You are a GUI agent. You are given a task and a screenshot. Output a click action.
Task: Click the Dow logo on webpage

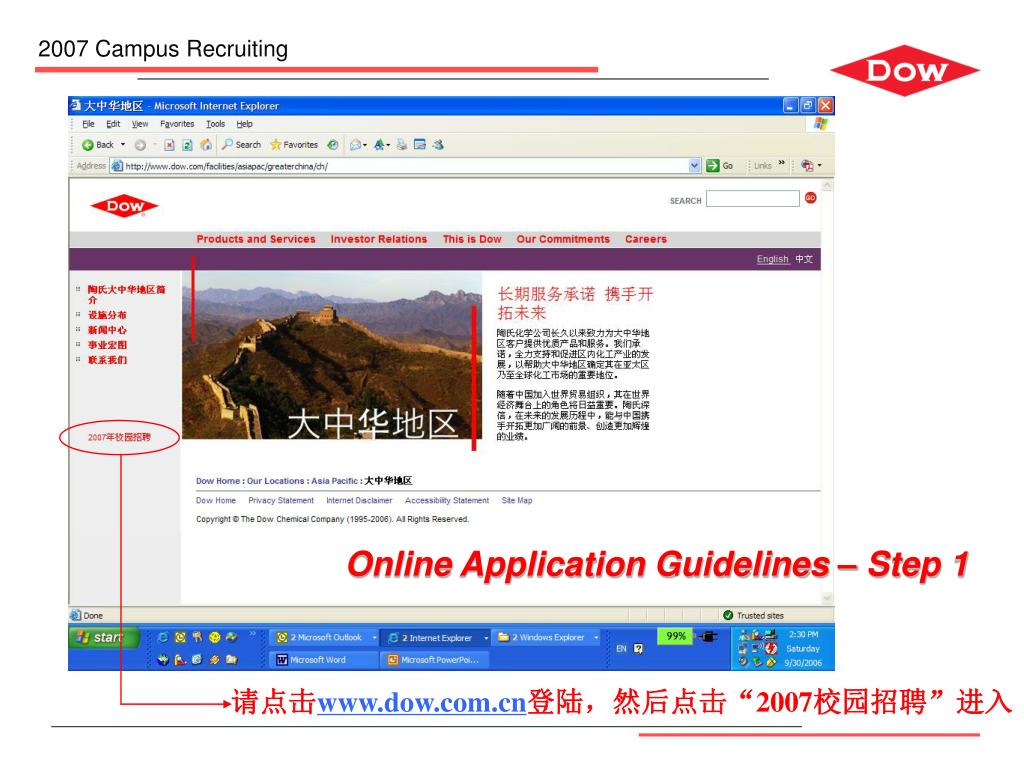click(x=124, y=206)
